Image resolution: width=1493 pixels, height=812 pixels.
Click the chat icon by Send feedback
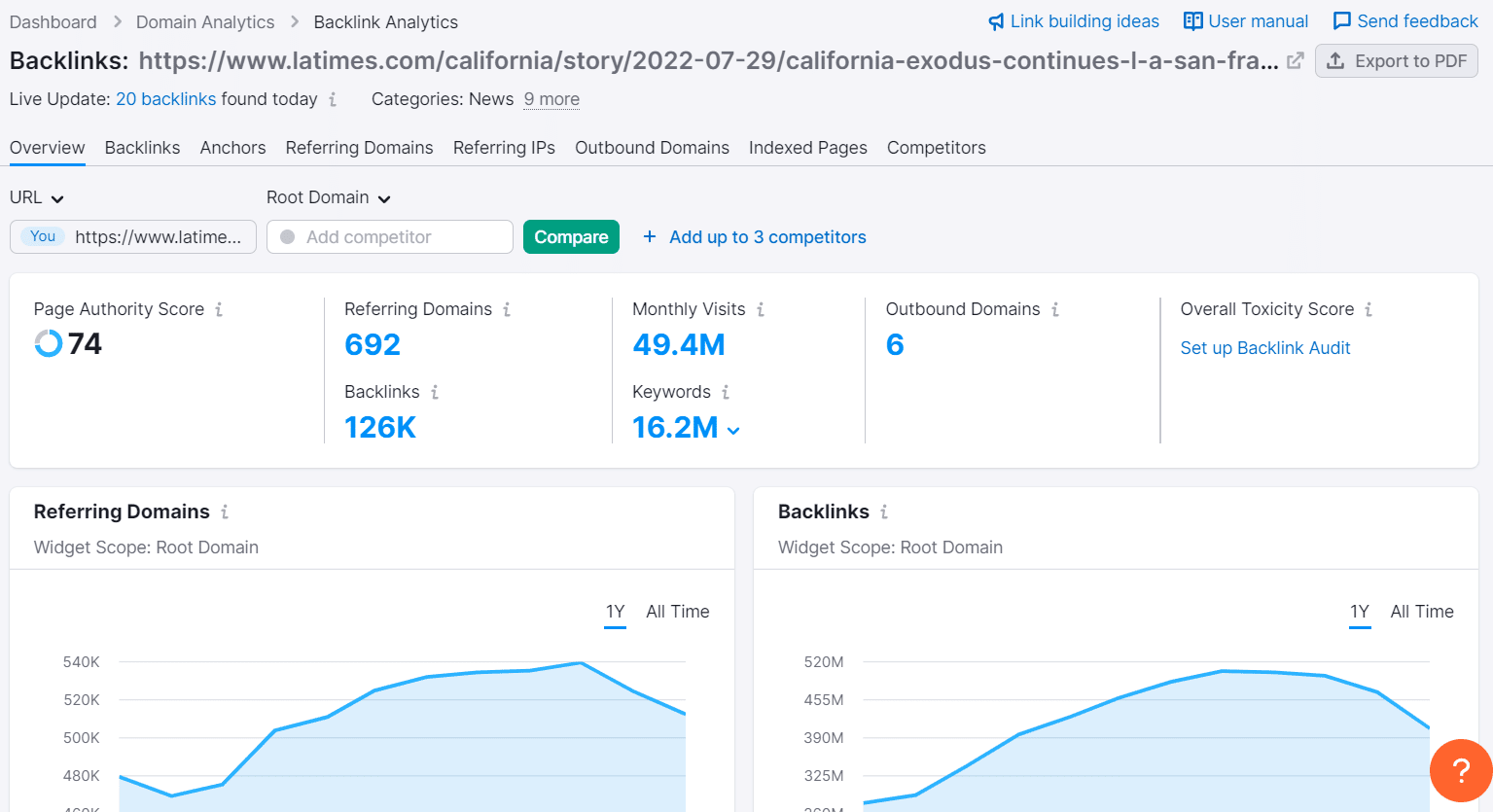[x=1342, y=21]
